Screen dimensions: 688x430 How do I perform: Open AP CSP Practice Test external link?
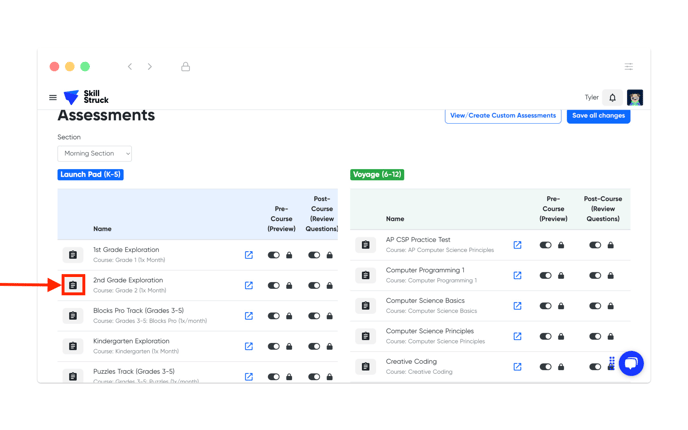[x=517, y=245]
